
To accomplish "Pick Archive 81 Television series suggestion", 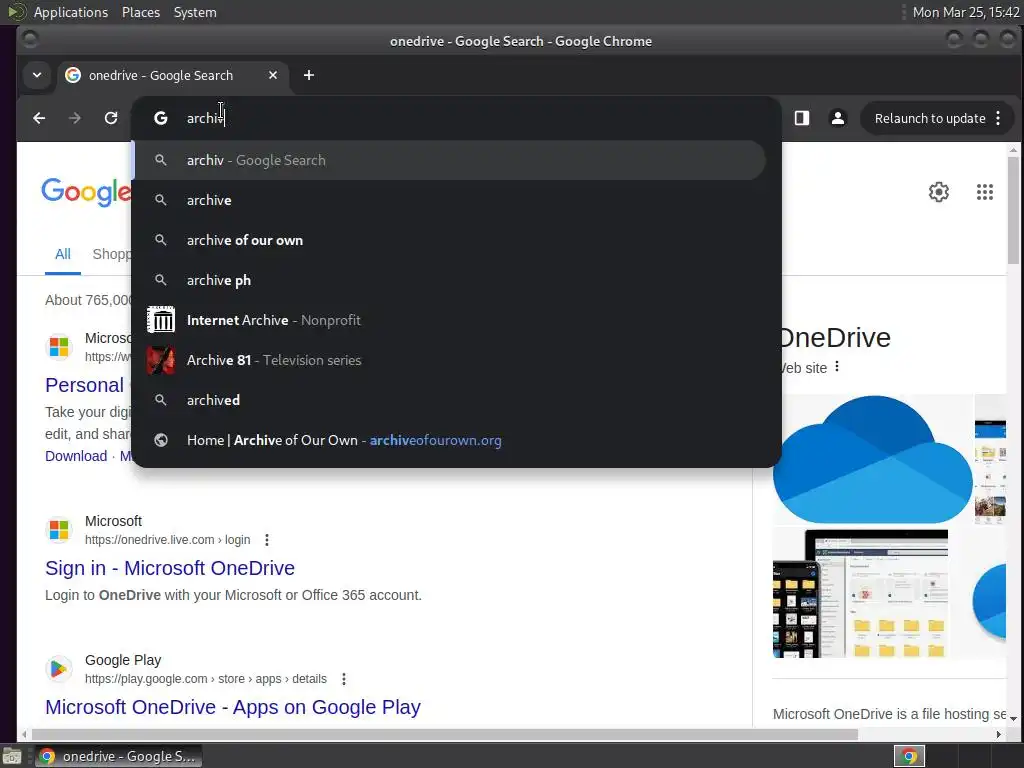I will pyautogui.click(x=449, y=360).
